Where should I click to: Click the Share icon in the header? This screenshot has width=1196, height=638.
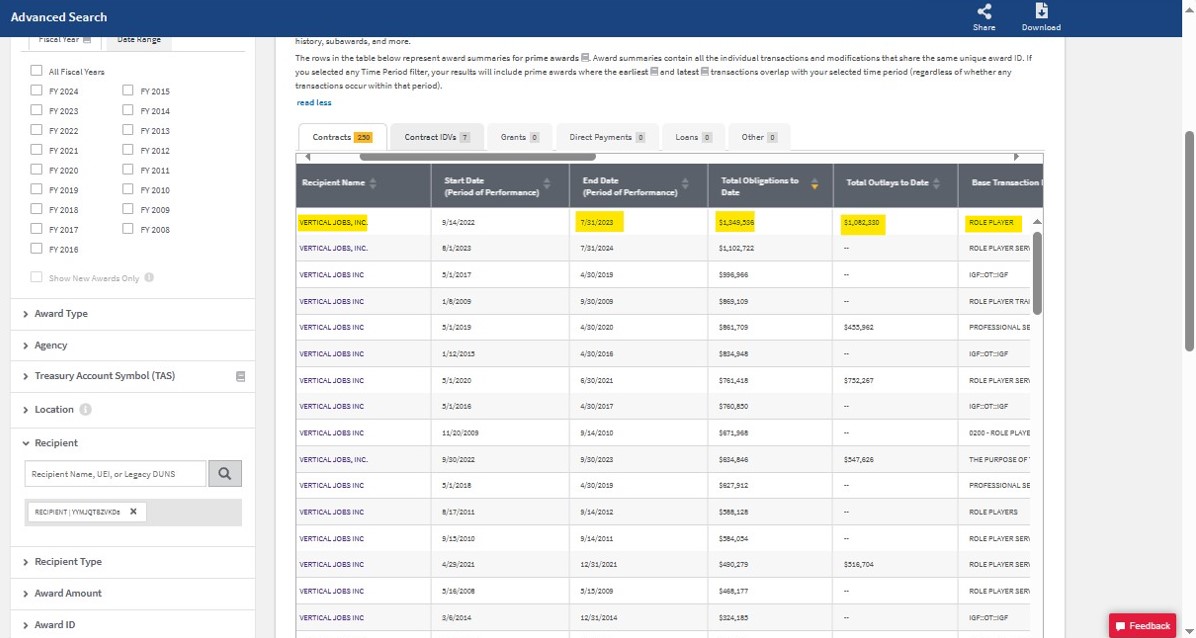pyautogui.click(x=984, y=11)
